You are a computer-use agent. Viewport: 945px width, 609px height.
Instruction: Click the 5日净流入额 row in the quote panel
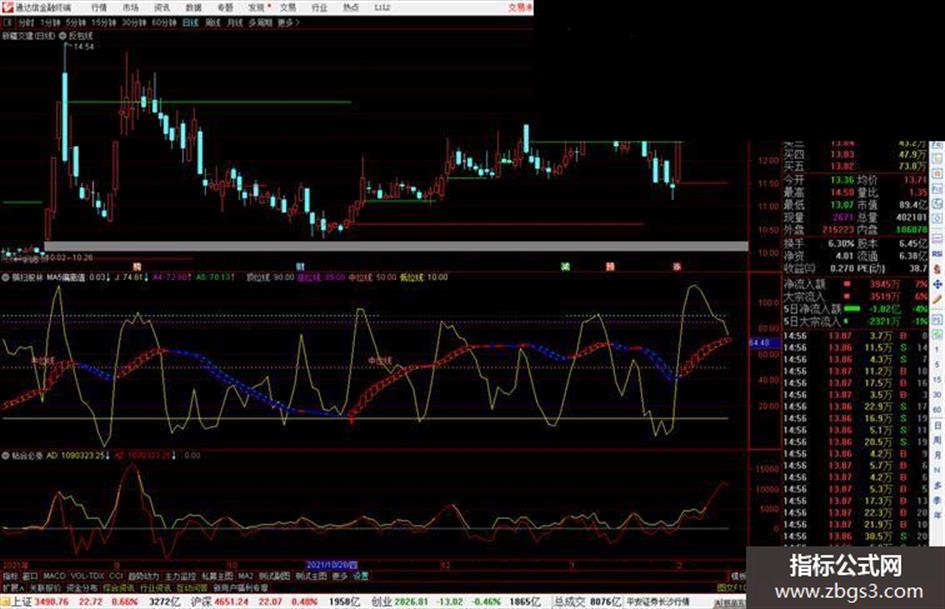coord(855,308)
